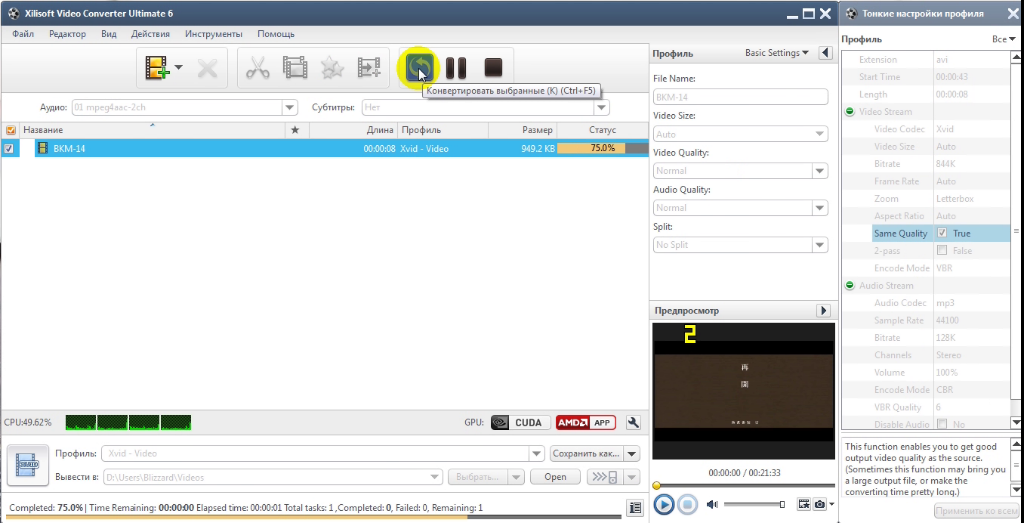This screenshot has height=523, width=1024.
Task: Select the BKM-14 file row
Action: pos(324,148)
